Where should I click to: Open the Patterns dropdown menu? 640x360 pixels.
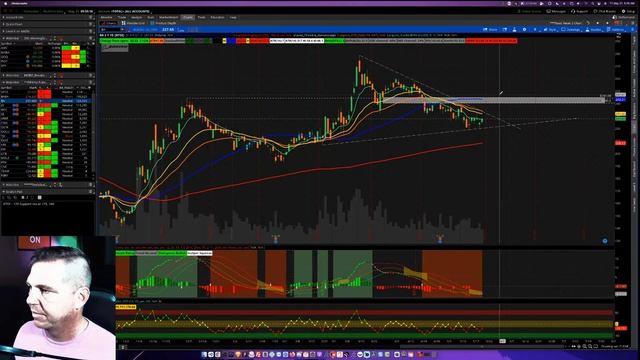tap(616, 30)
